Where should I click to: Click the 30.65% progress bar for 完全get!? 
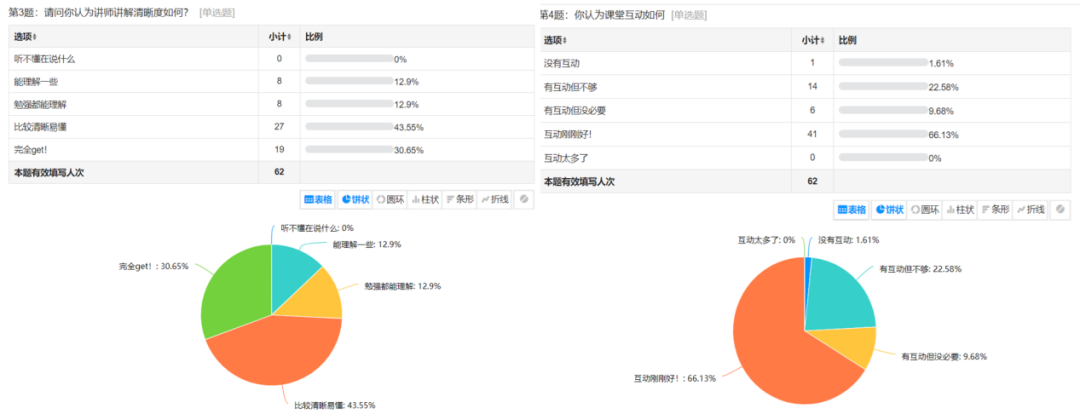pos(349,149)
